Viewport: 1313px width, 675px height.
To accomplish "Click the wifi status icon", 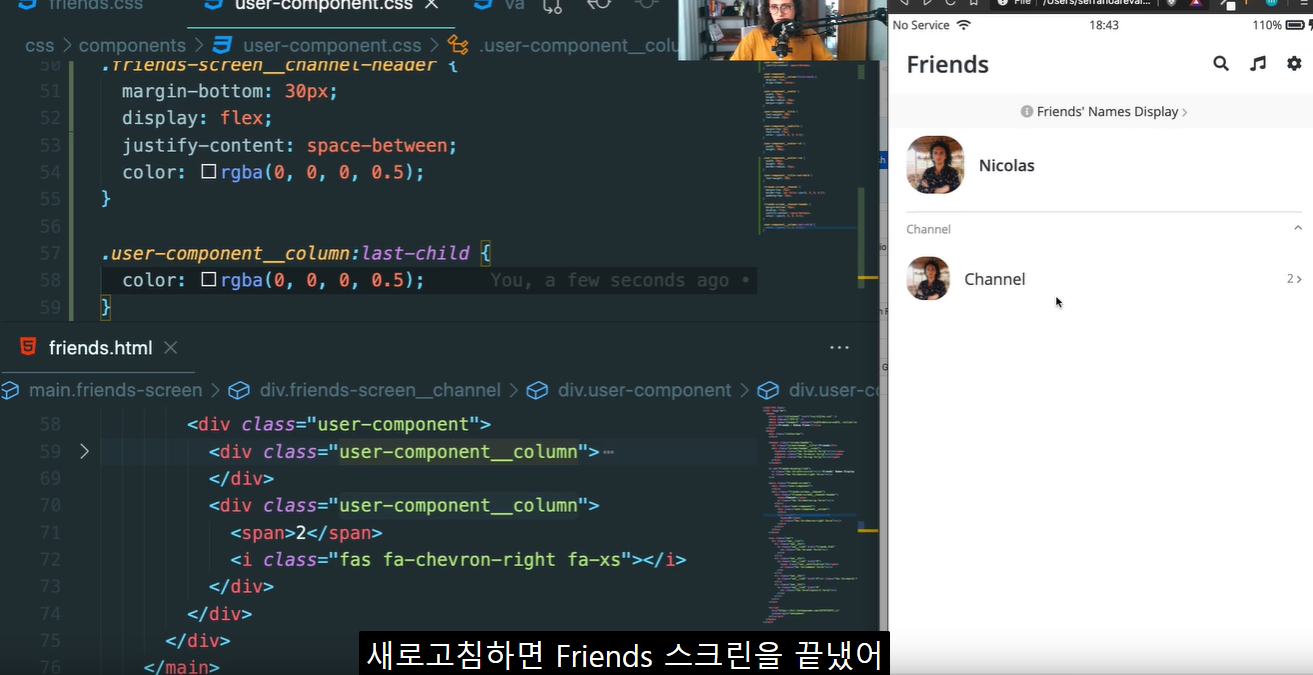I will coord(963,25).
